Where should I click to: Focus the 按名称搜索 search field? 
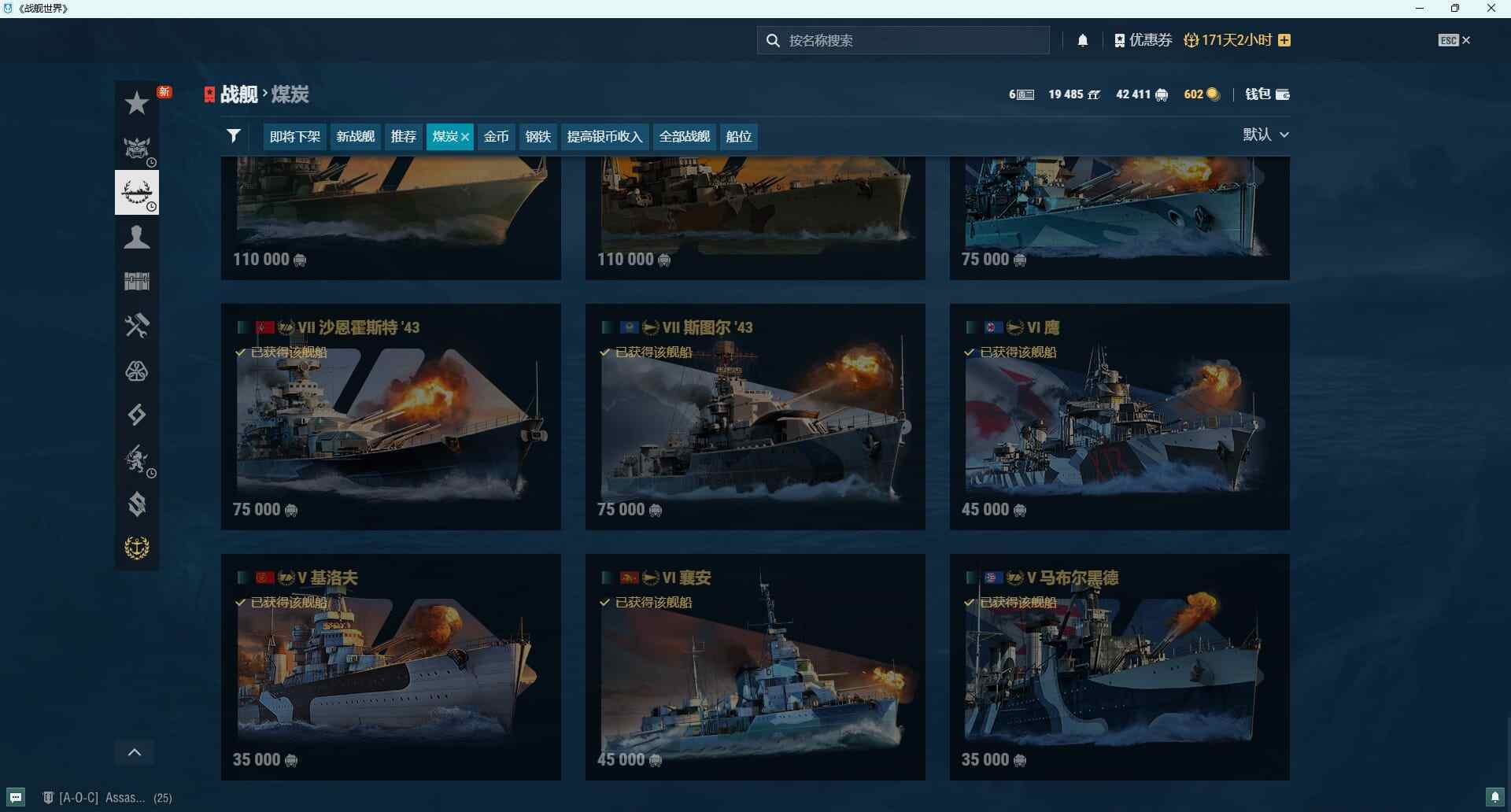[903, 40]
